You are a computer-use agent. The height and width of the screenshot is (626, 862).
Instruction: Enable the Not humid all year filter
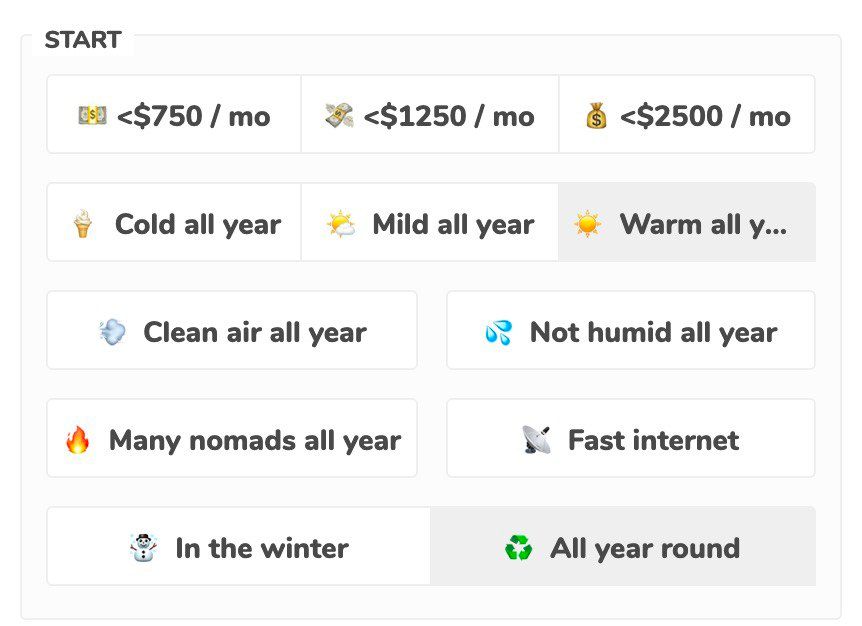(631, 331)
